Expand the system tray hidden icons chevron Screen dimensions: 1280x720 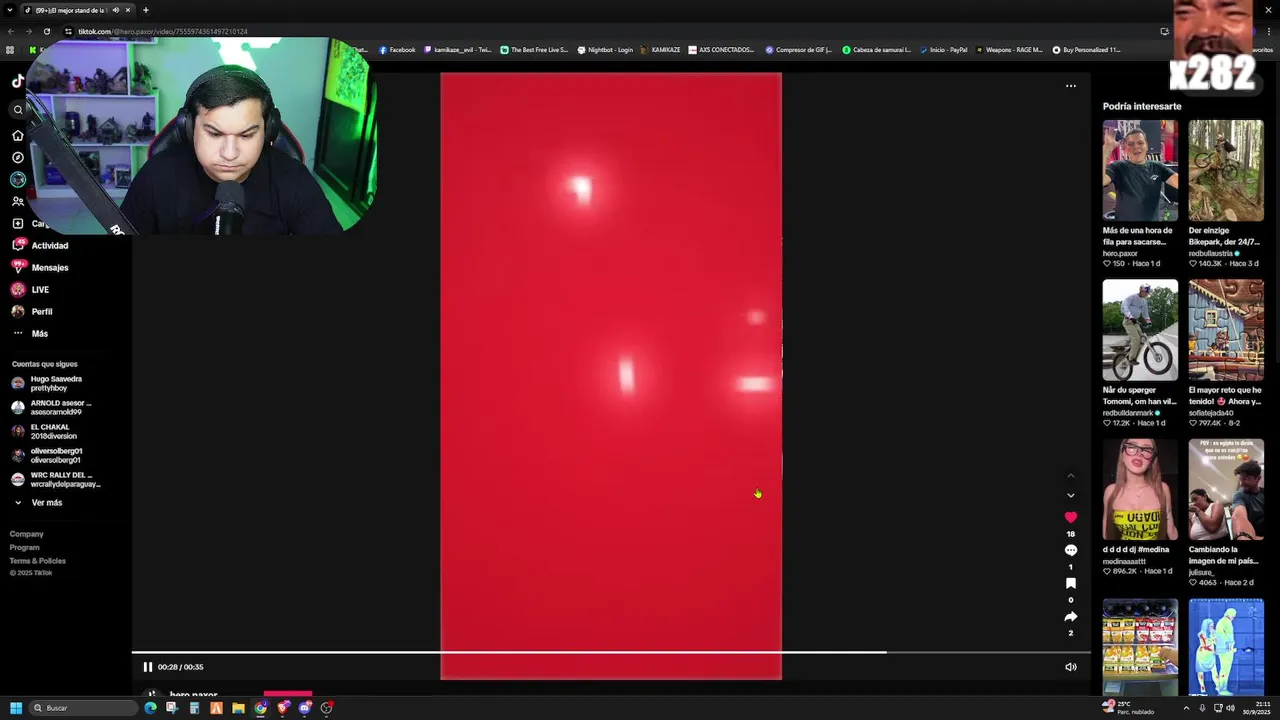click(1187, 708)
